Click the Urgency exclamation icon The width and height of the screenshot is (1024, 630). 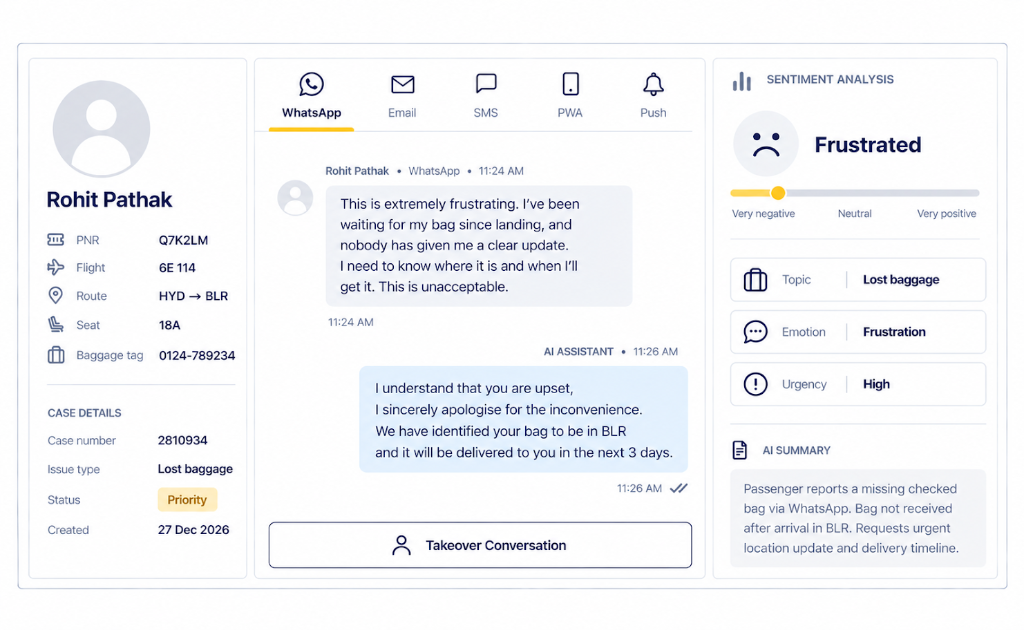755,384
